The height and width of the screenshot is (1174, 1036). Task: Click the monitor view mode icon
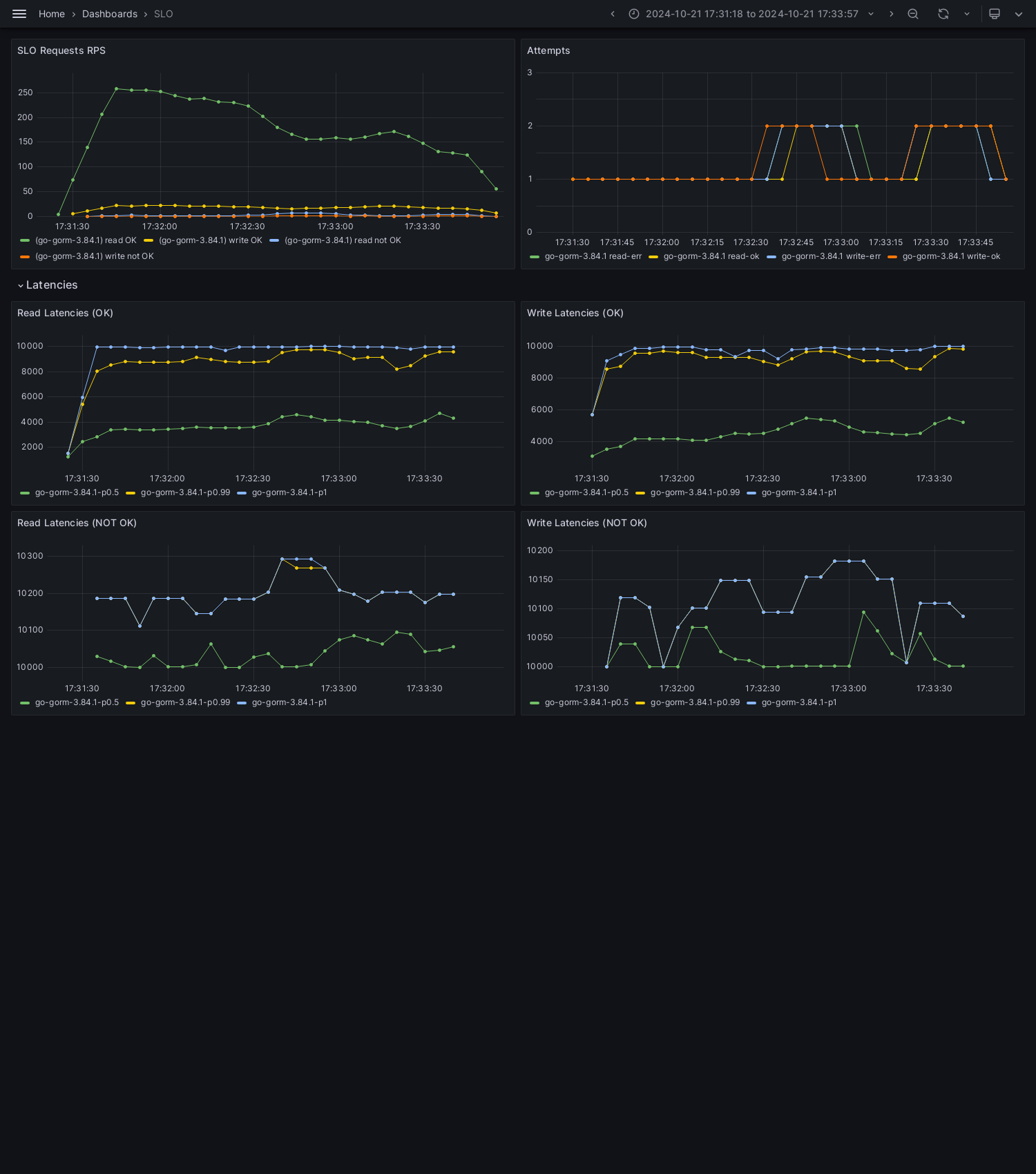click(x=995, y=14)
